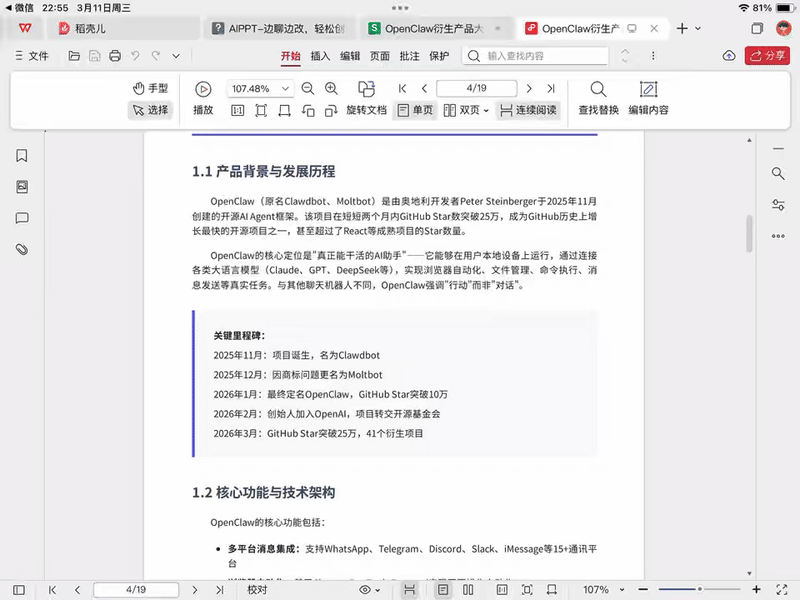Open the vertical three-dot more menu

(653, 56)
